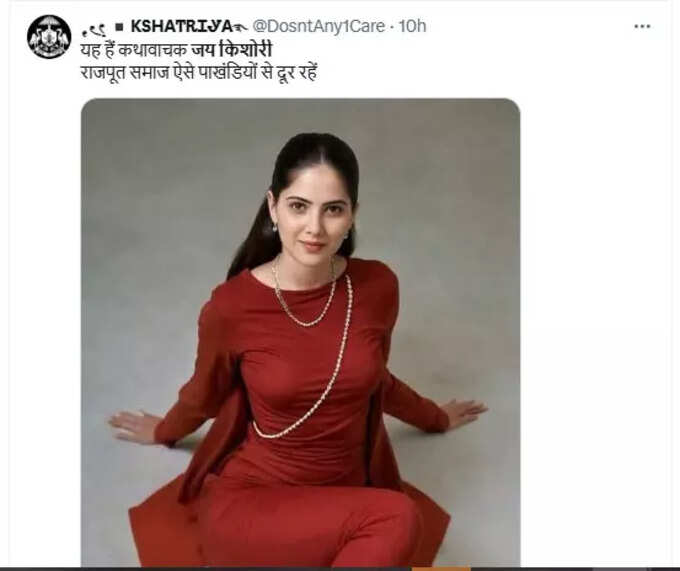Click the black square symbol before KSHATRIYA
This screenshot has width=680, height=571.
pos(119,27)
